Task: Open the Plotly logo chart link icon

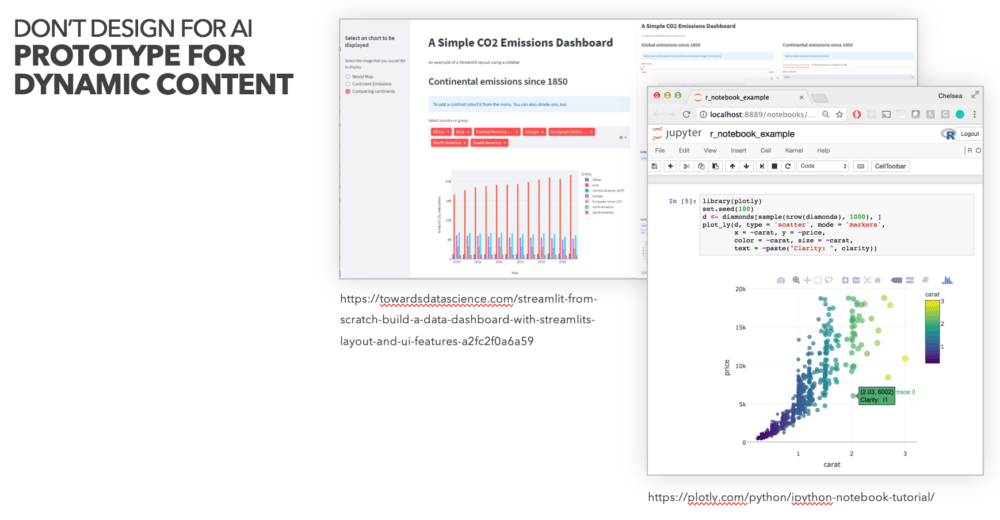Action: 947,280
